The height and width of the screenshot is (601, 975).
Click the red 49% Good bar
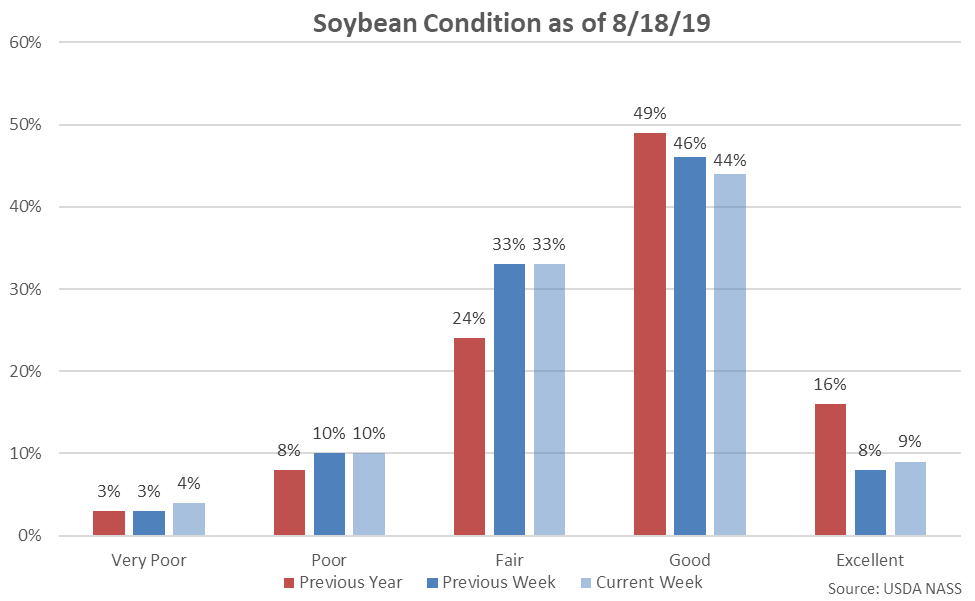click(650, 335)
